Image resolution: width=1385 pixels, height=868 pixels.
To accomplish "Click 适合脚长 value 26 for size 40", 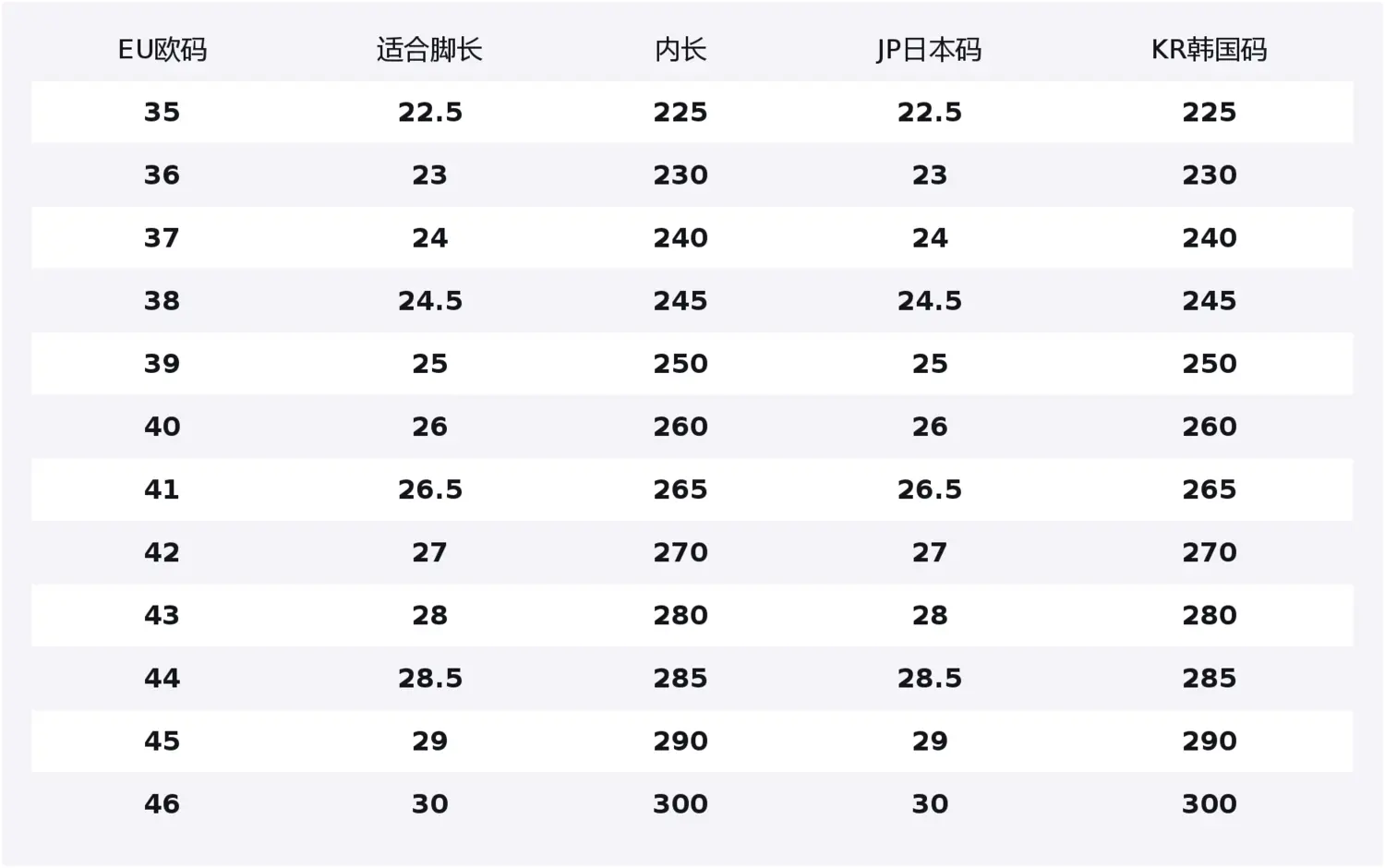I will (x=429, y=427).
